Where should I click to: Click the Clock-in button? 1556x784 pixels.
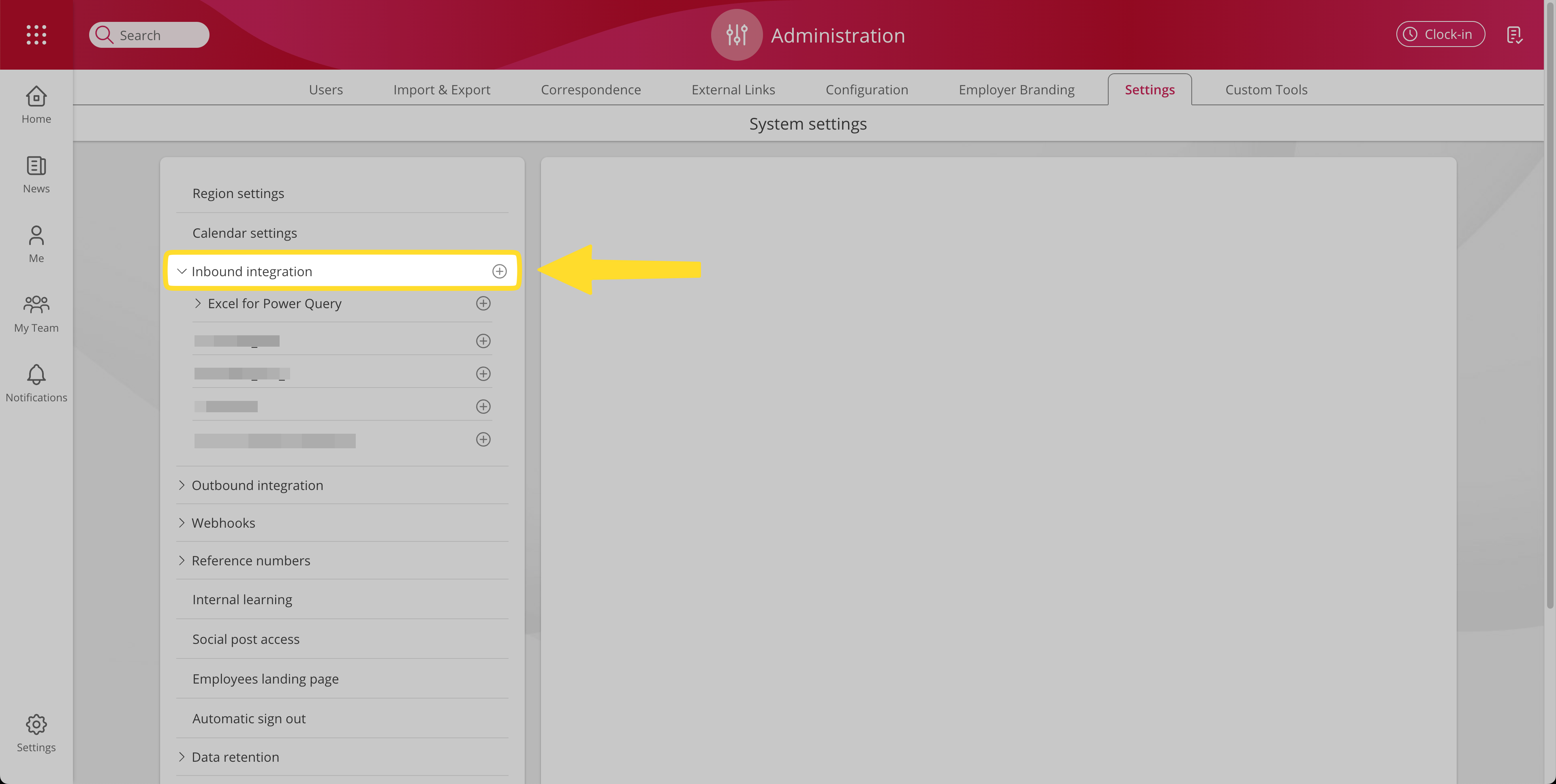1440,34
